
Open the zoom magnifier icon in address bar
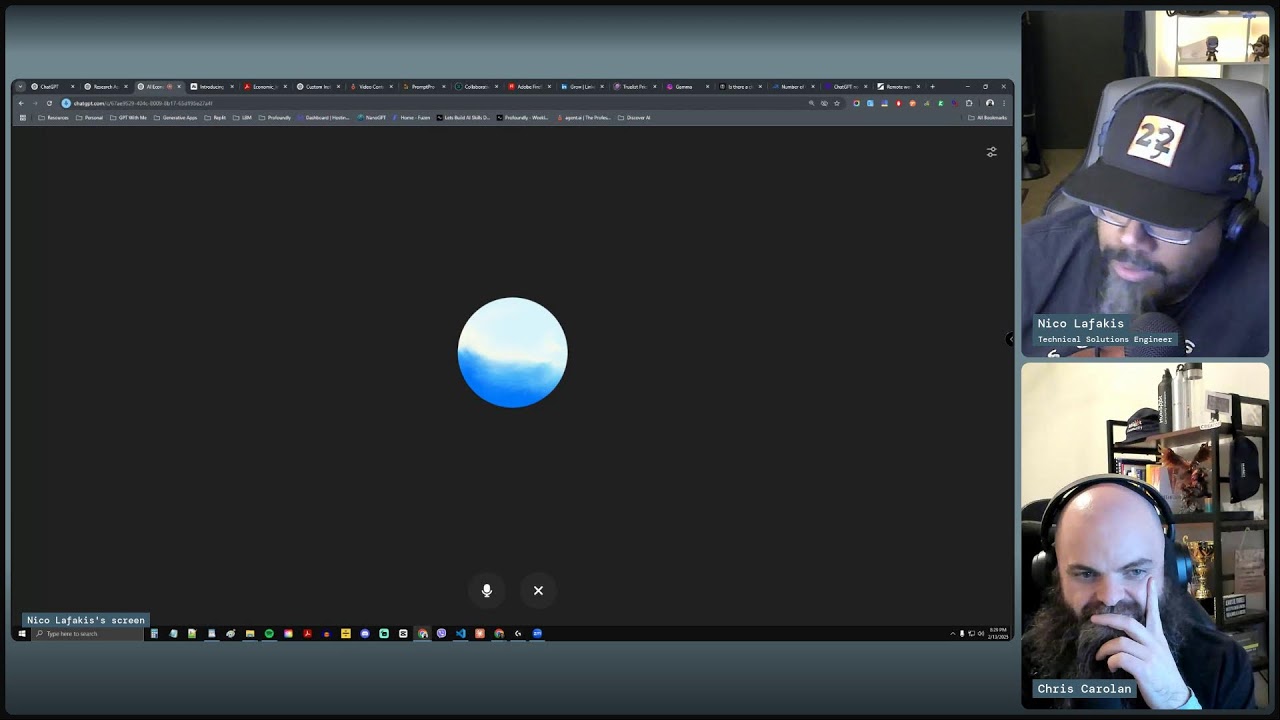coord(811,103)
